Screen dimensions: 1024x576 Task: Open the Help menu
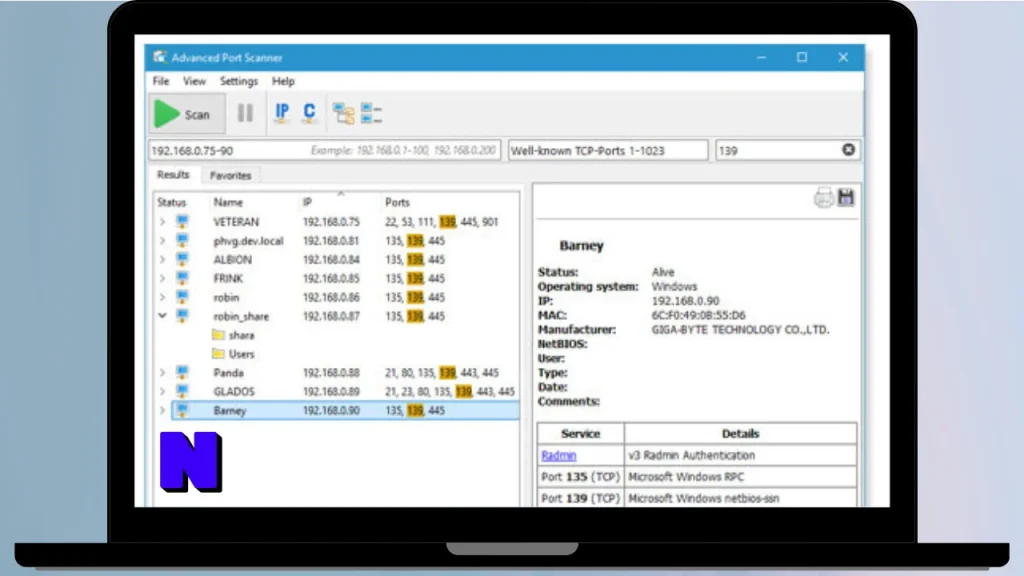coord(283,81)
